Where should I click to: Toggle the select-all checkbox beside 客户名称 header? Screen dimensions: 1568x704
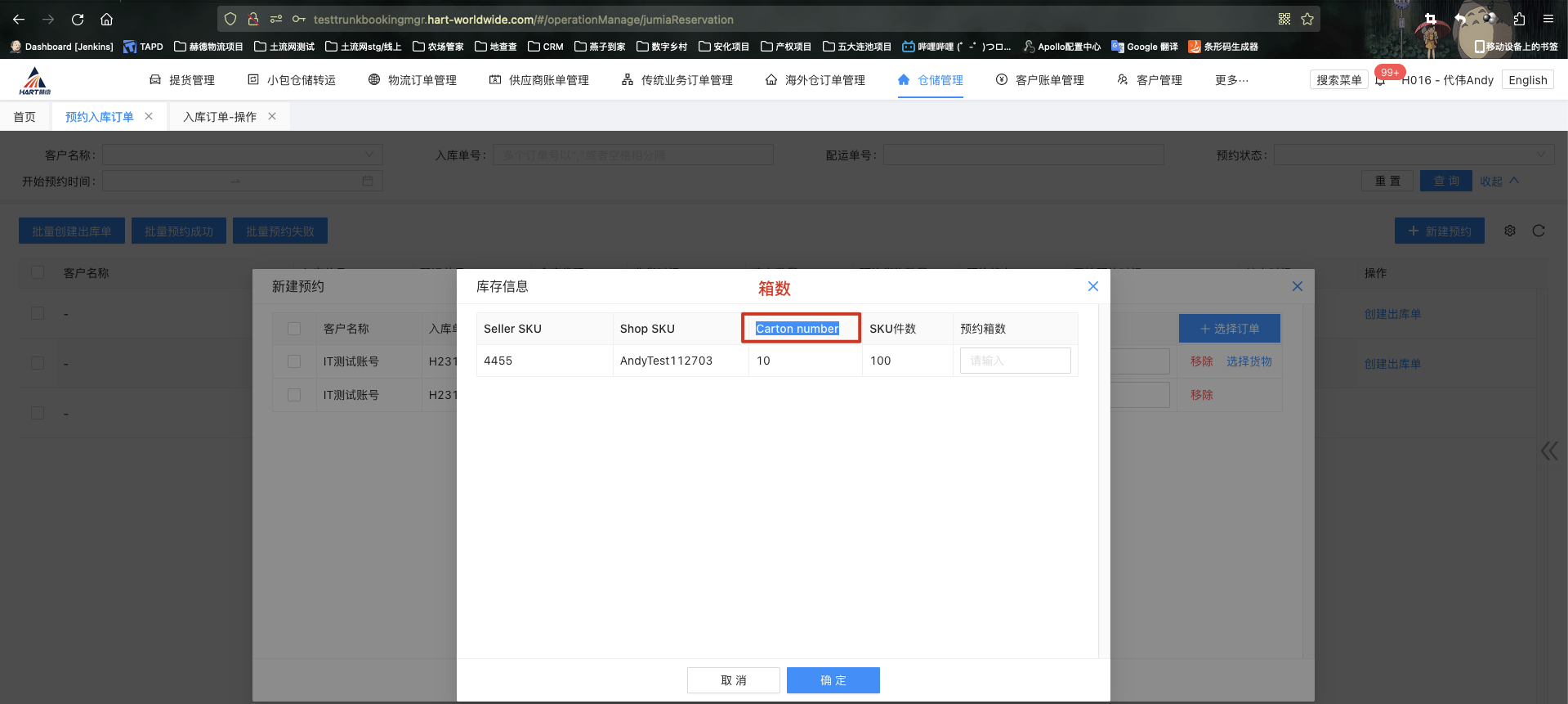pyautogui.click(x=294, y=329)
